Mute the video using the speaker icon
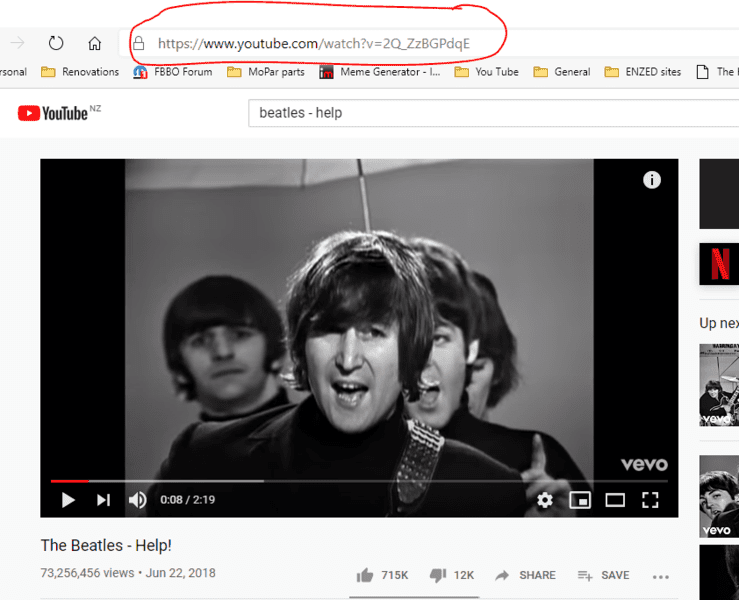 coord(138,500)
